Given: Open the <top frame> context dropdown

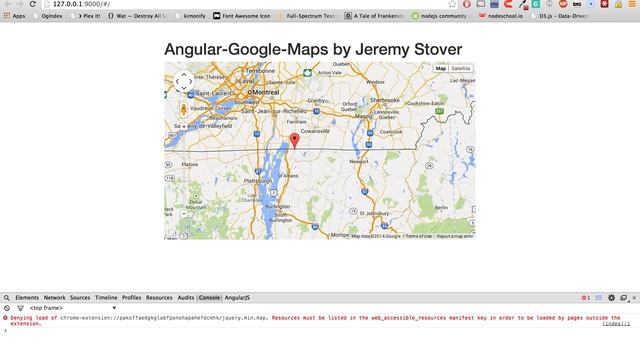Looking at the screenshot, I should [73, 308].
